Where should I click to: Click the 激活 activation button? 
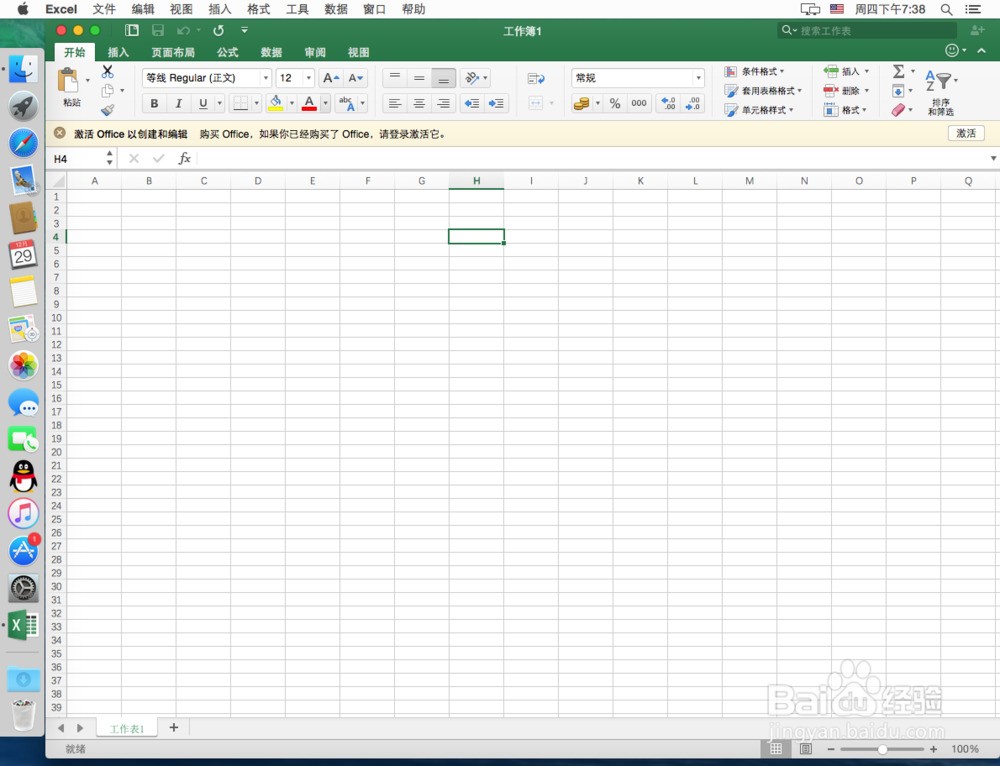[965, 133]
